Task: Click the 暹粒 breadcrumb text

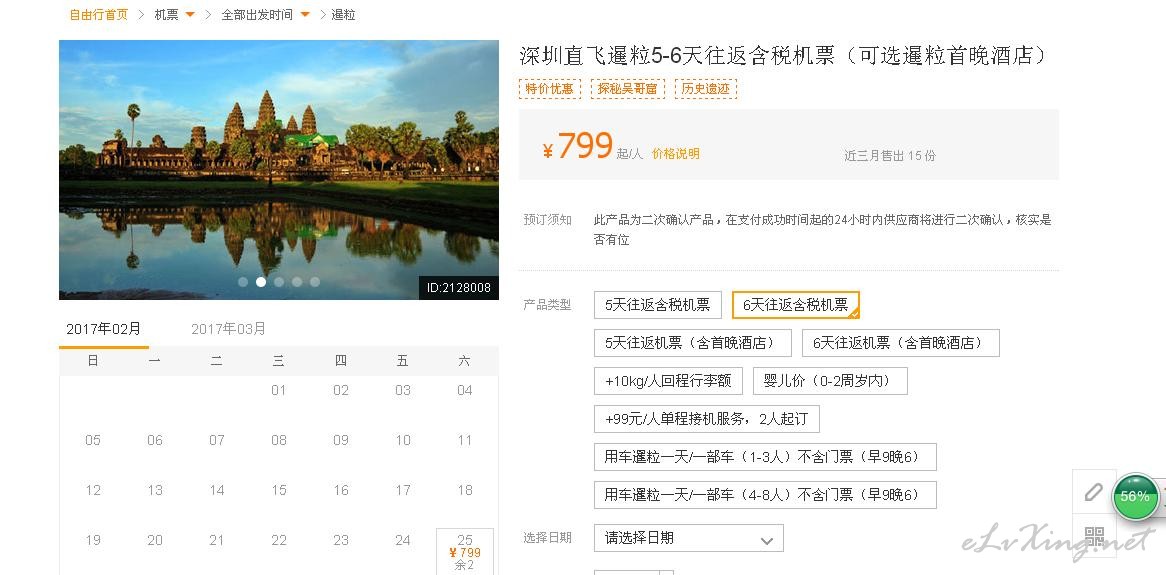Action: tap(343, 15)
